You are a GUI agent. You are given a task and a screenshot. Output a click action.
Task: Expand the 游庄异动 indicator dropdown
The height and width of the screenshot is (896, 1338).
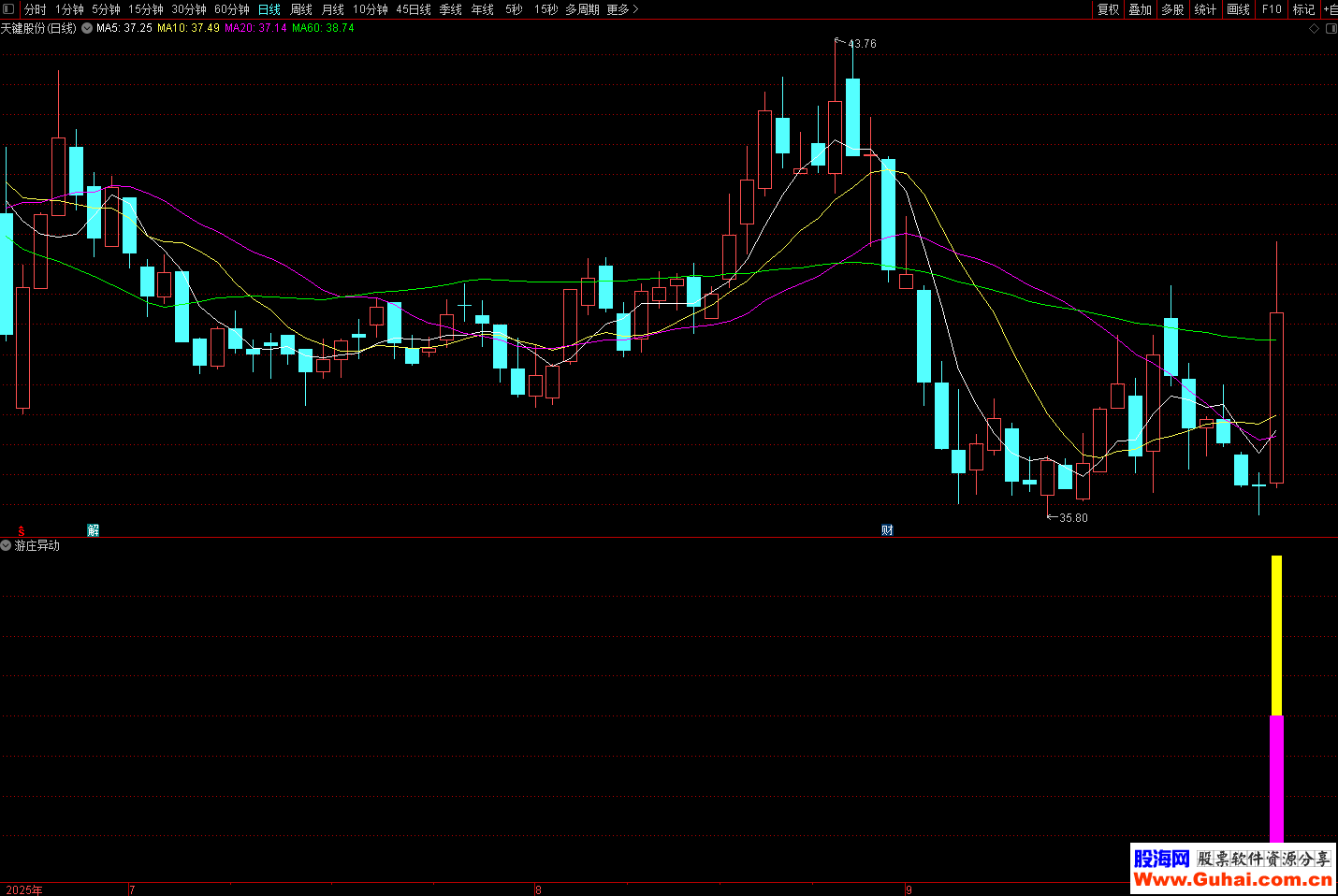coord(7,545)
